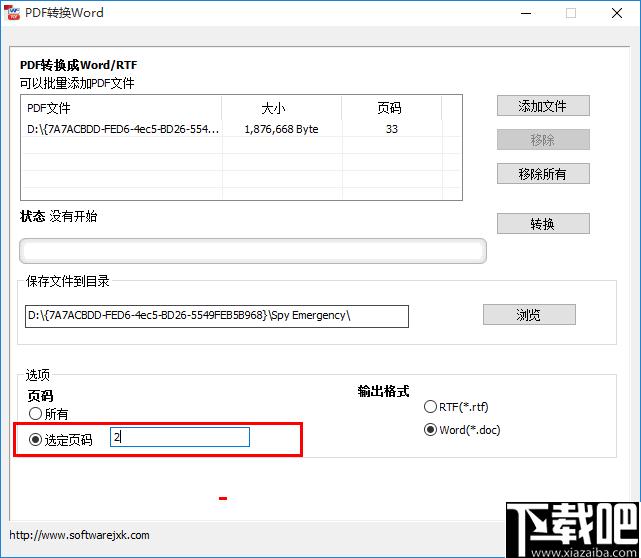
Task: Click the save directory path field
Action: (x=217, y=316)
